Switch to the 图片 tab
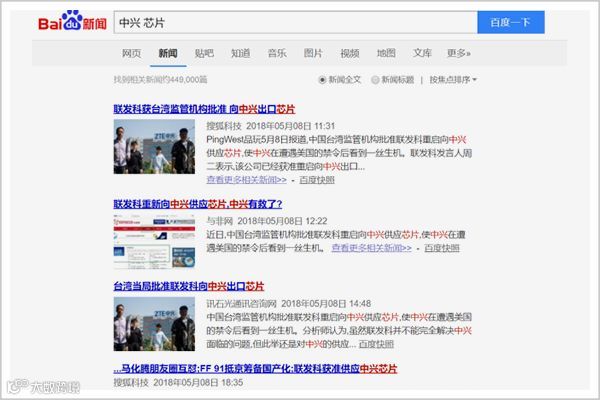The image size is (600, 400). point(313,53)
